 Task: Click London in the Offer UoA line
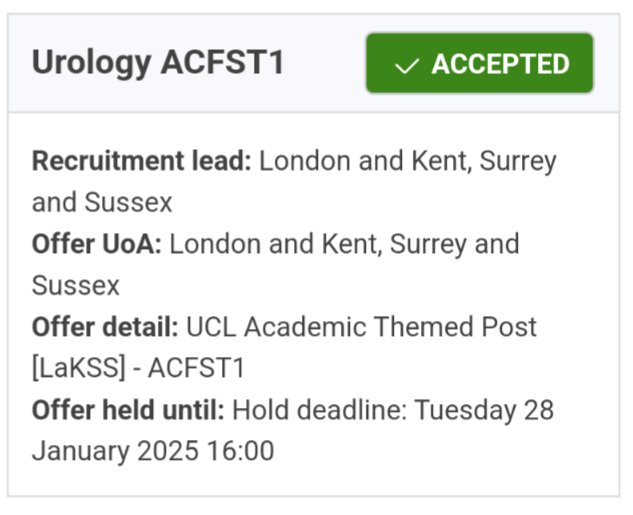(210, 244)
